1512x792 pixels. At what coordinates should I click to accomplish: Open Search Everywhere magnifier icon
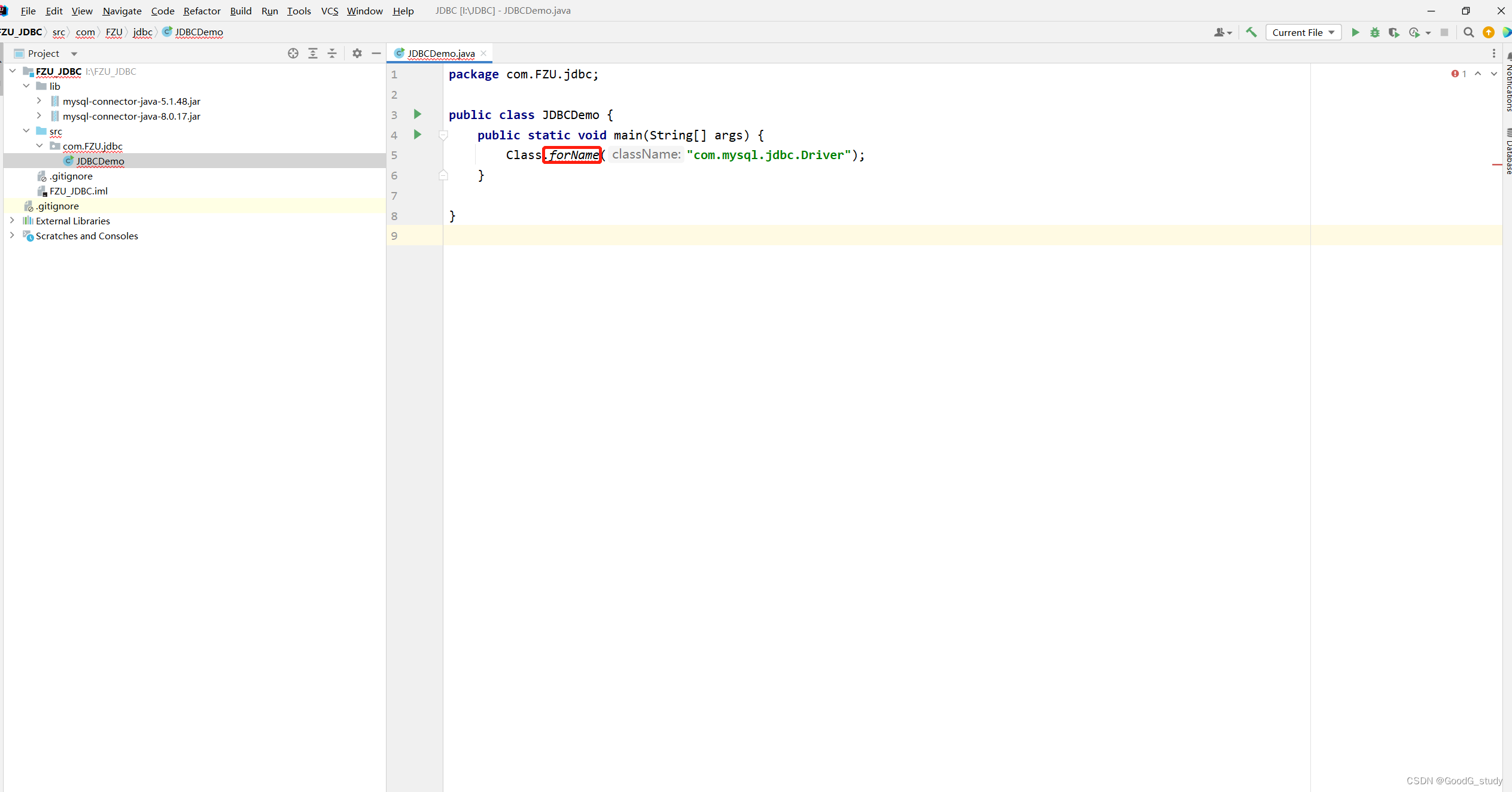point(1468,32)
